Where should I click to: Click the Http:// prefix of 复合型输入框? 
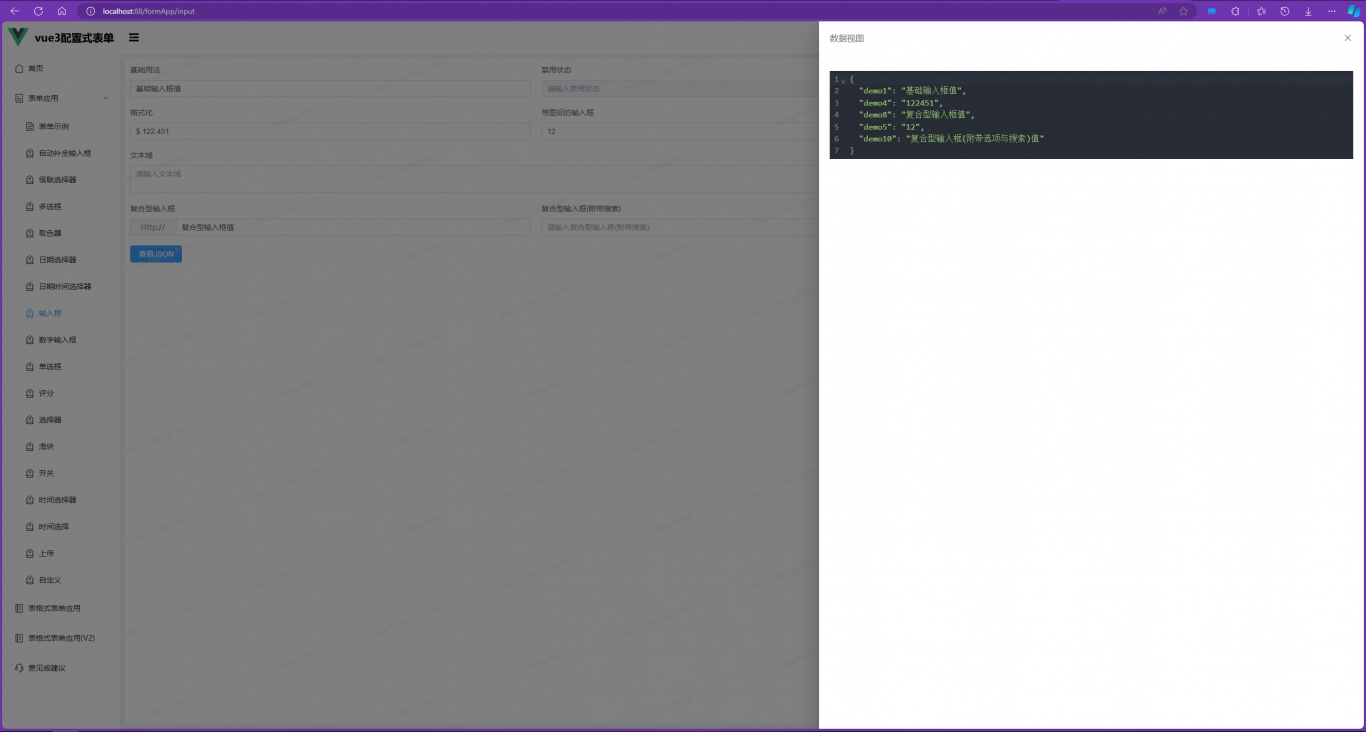(x=153, y=227)
